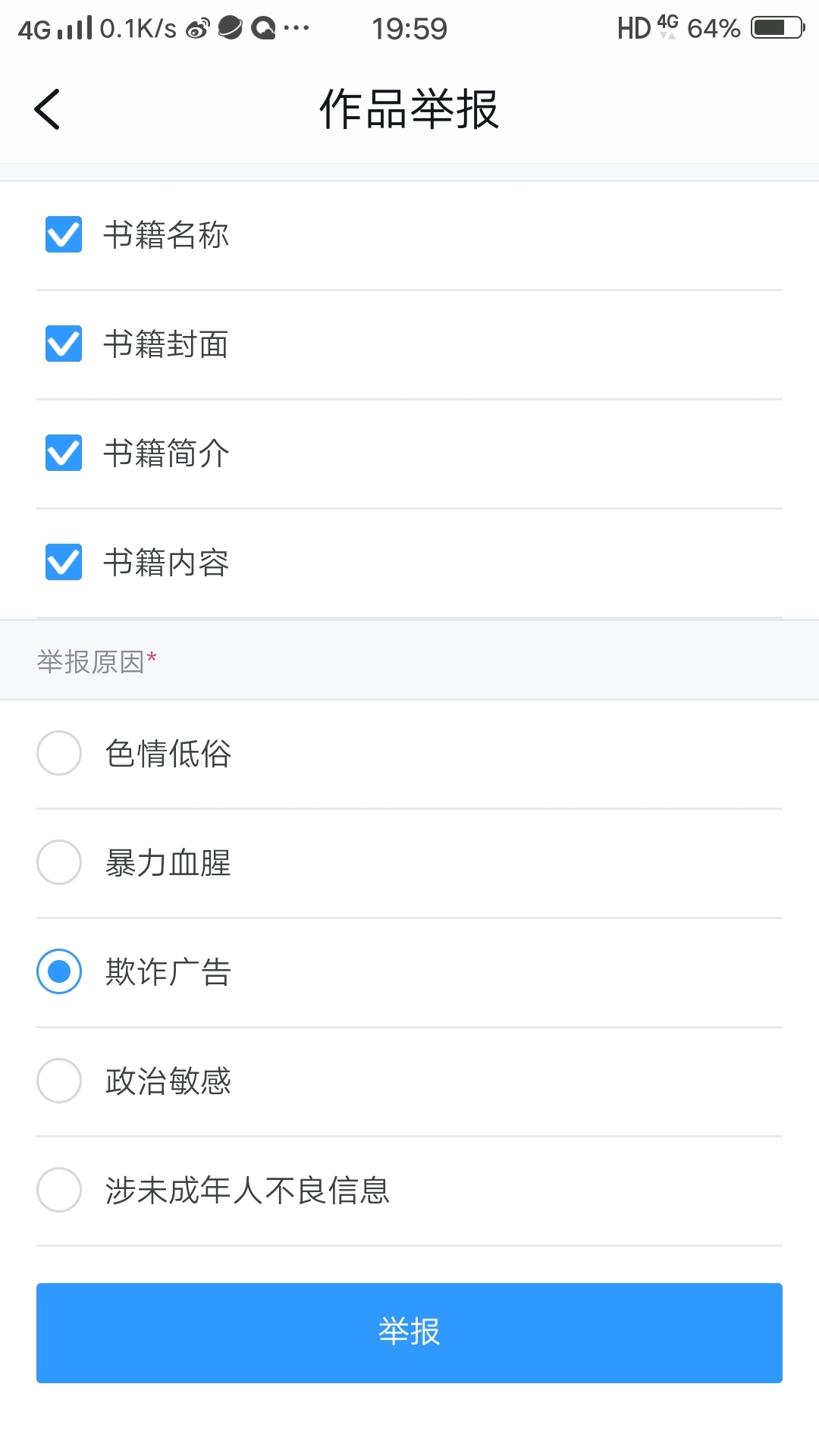Uncheck the 书籍封面 checkbox
This screenshot has height=1456, width=819.
tap(64, 344)
